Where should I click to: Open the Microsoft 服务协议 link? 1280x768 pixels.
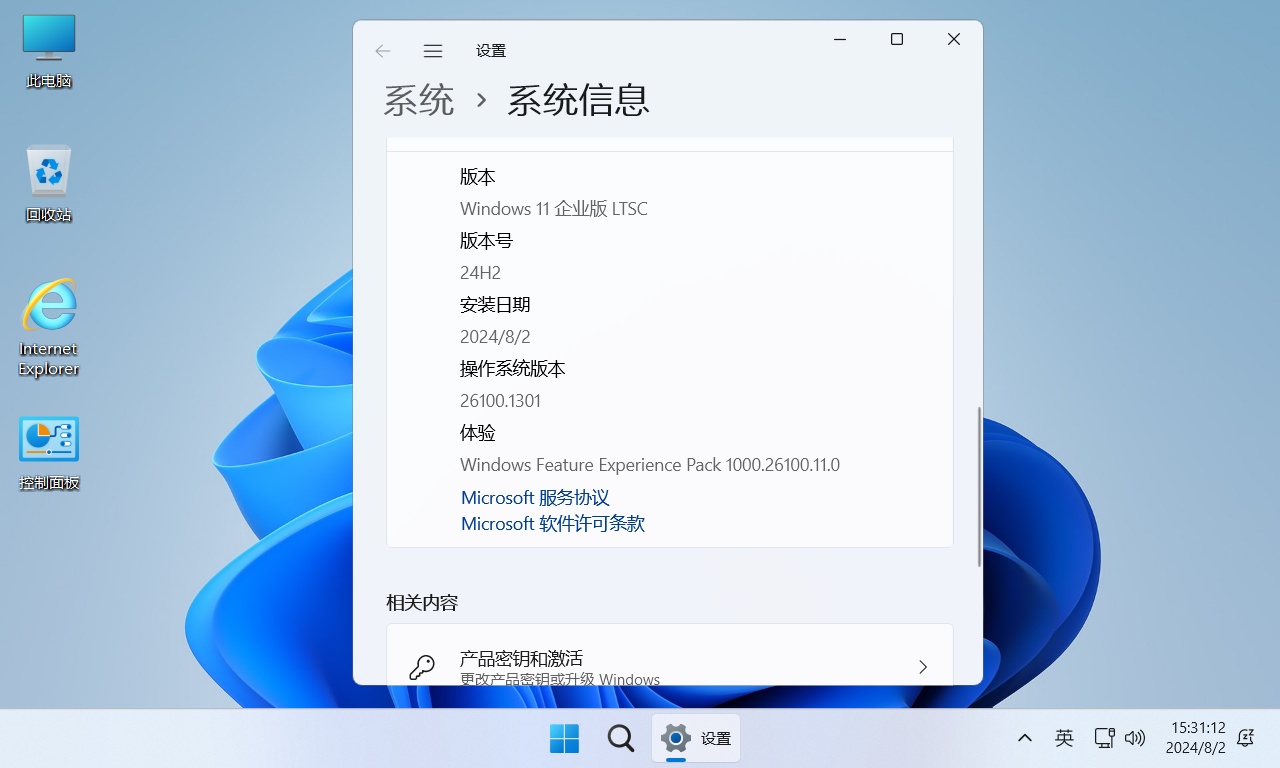tap(535, 497)
